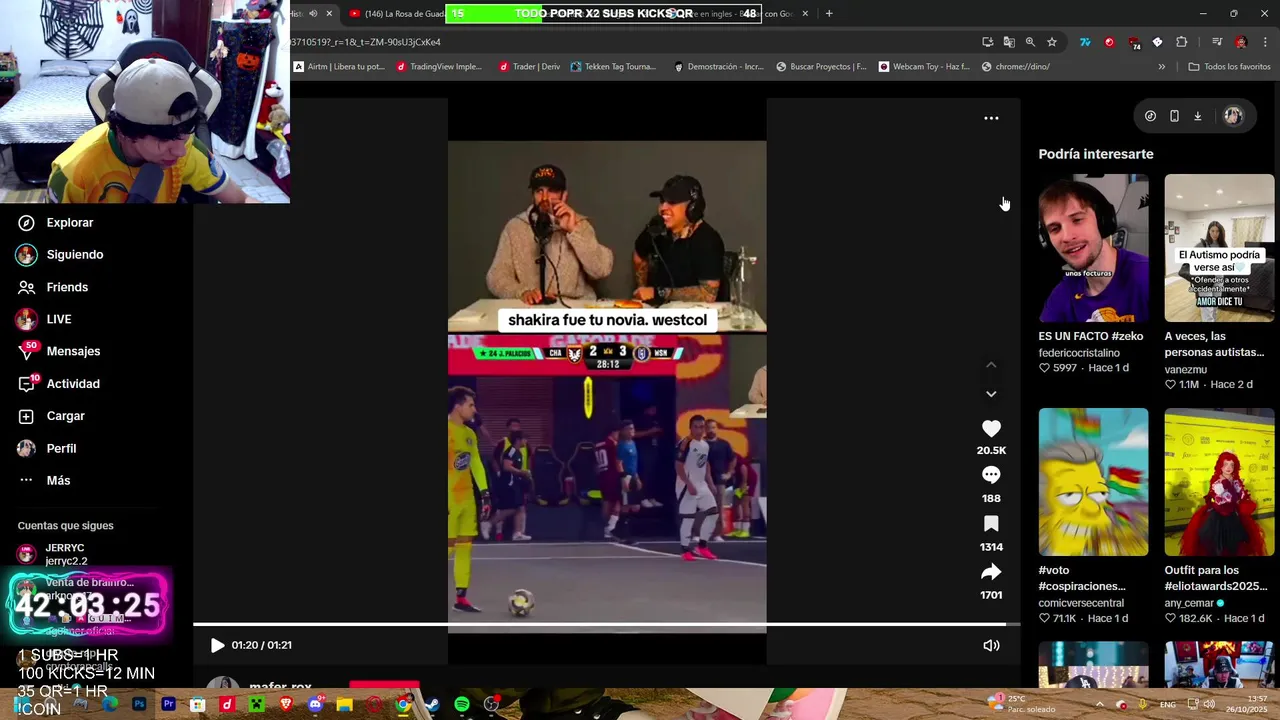Open TradingView bookmark
Image resolution: width=1280 pixels, height=720 pixels.
click(x=439, y=67)
